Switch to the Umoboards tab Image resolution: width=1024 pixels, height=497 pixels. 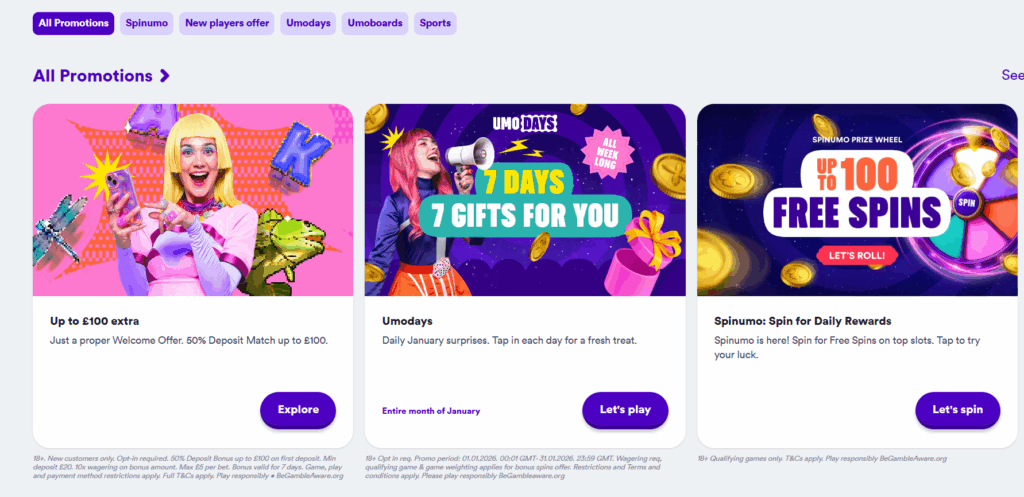click(x=374, y=23)
